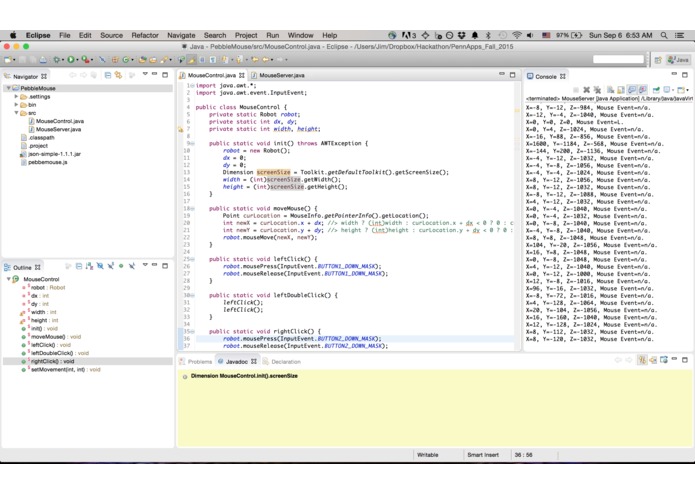Click Collapse All in Navigator panel

[108, 75]
